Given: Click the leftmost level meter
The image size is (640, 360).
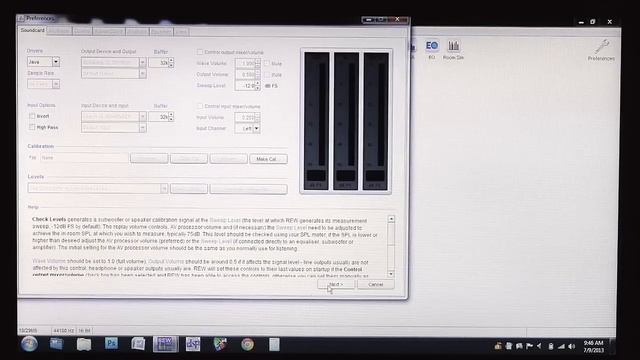Looking at the screenshot, I should 316,121.
